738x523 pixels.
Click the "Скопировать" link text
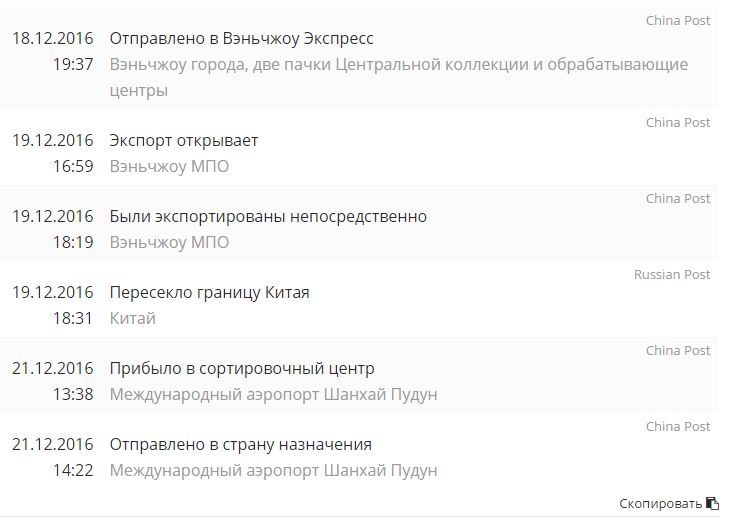(x=660, y=503)
